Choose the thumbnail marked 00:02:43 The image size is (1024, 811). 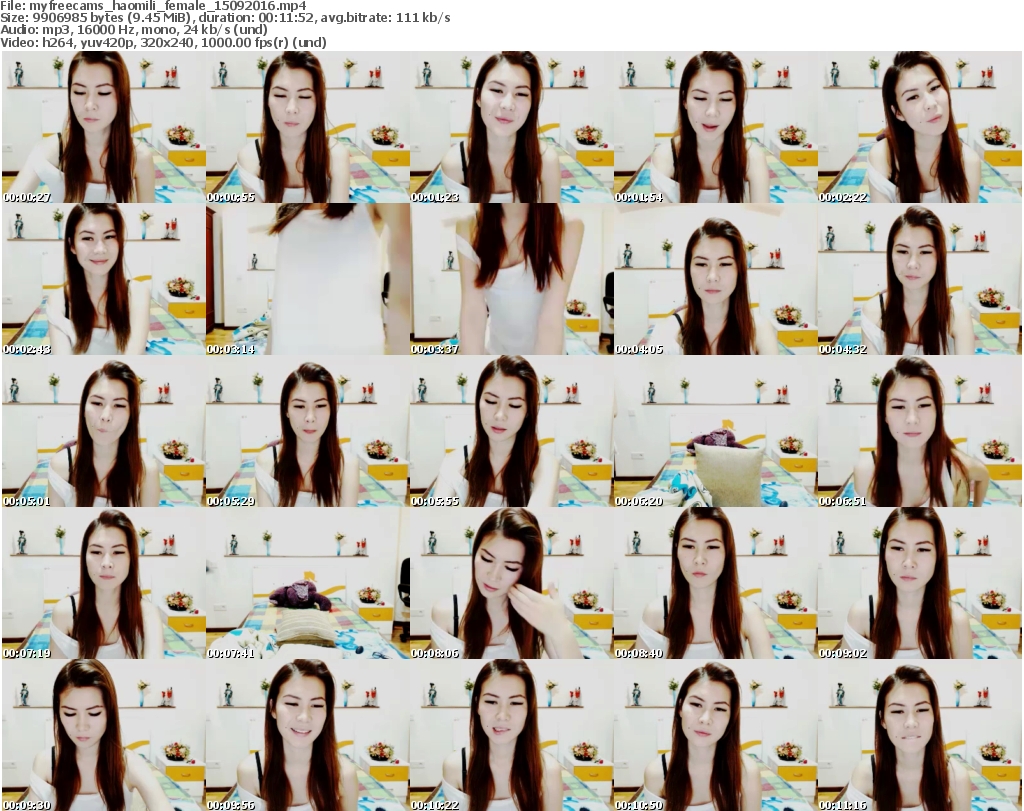(x=103, y=279)
